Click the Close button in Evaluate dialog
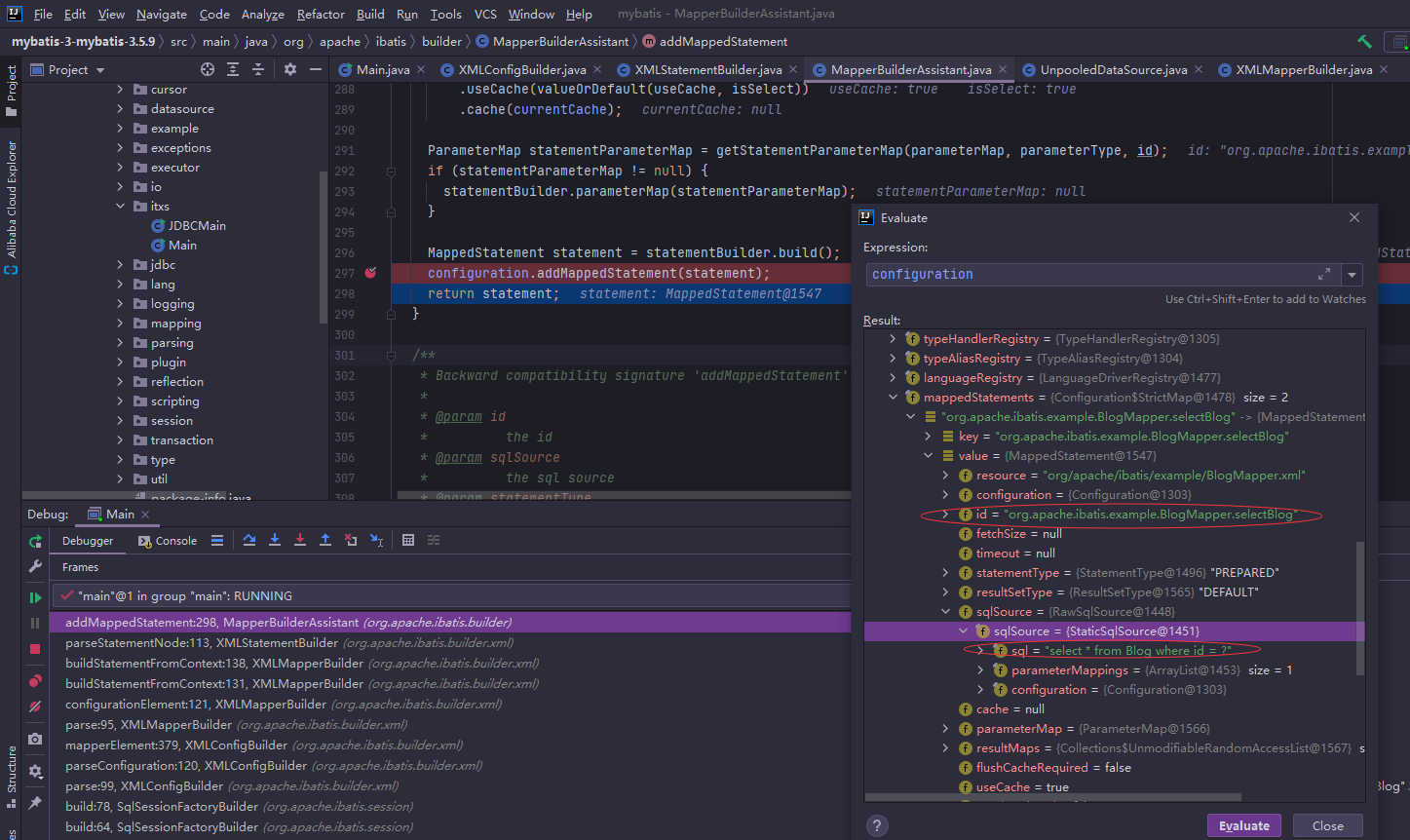1410x840 pixels. point(1327,825)
